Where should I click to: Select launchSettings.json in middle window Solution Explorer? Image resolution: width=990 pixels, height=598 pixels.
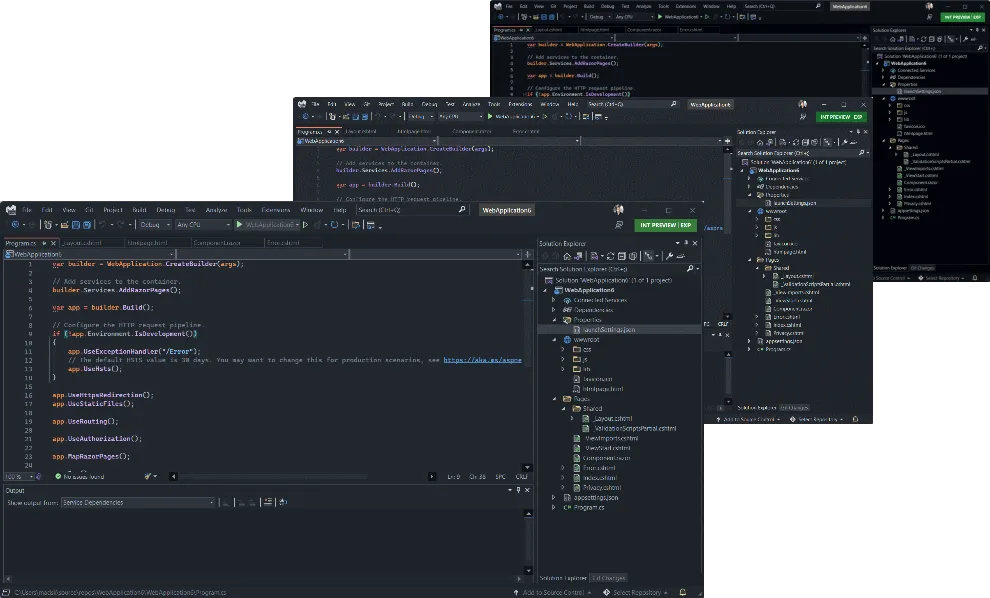point(794,203)
